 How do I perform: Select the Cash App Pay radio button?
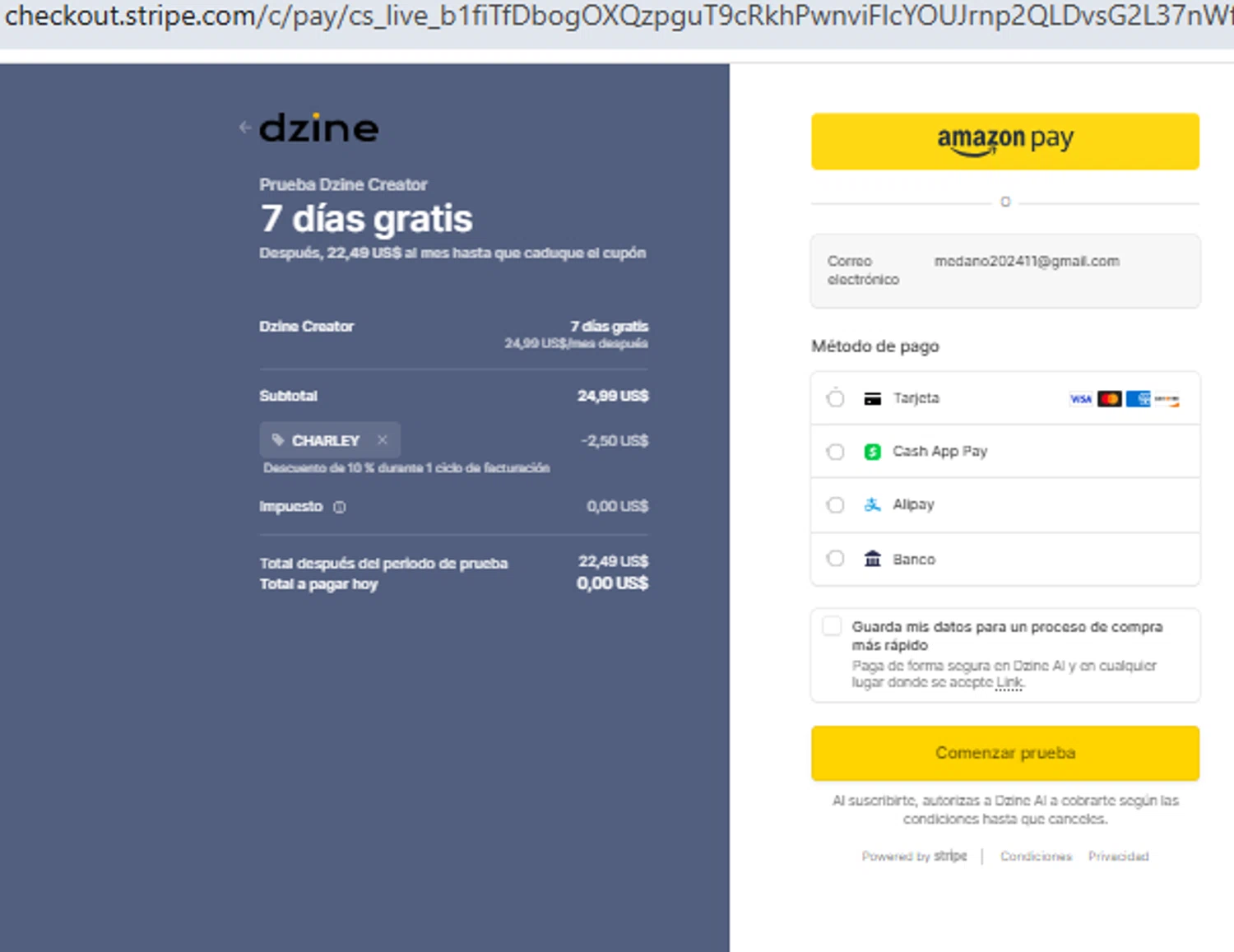[x=835, y=452]
